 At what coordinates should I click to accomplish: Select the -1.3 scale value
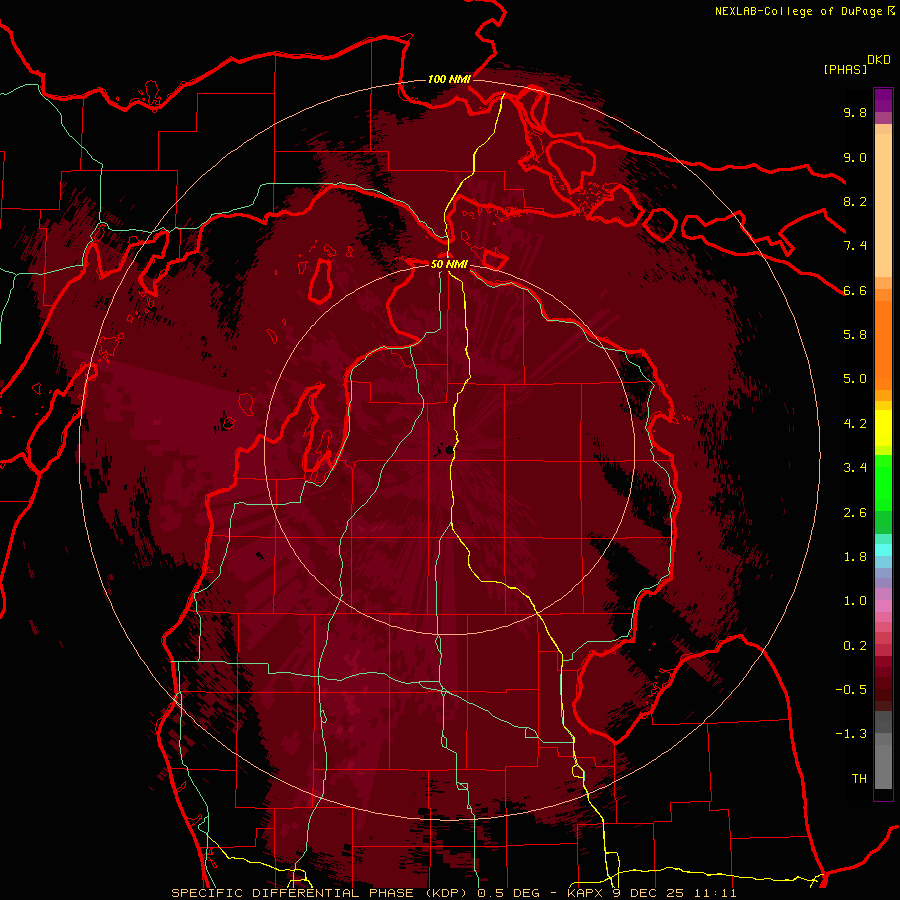click(x=851, y=734)
